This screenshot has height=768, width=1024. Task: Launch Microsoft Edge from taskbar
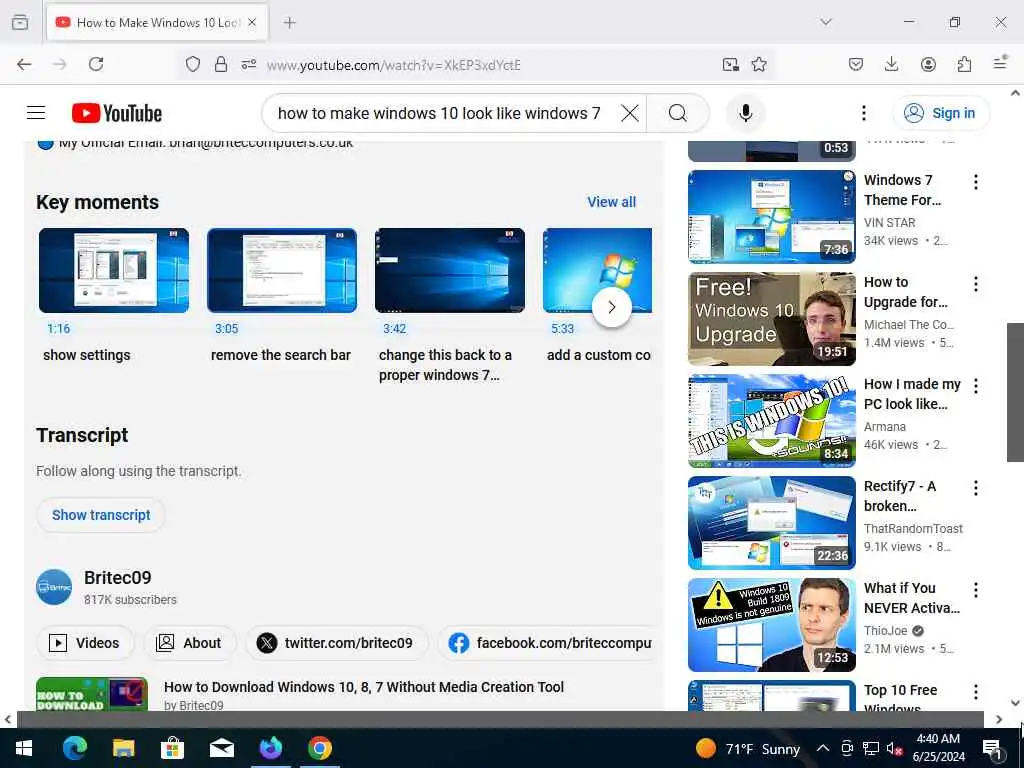tap(74, 748)
